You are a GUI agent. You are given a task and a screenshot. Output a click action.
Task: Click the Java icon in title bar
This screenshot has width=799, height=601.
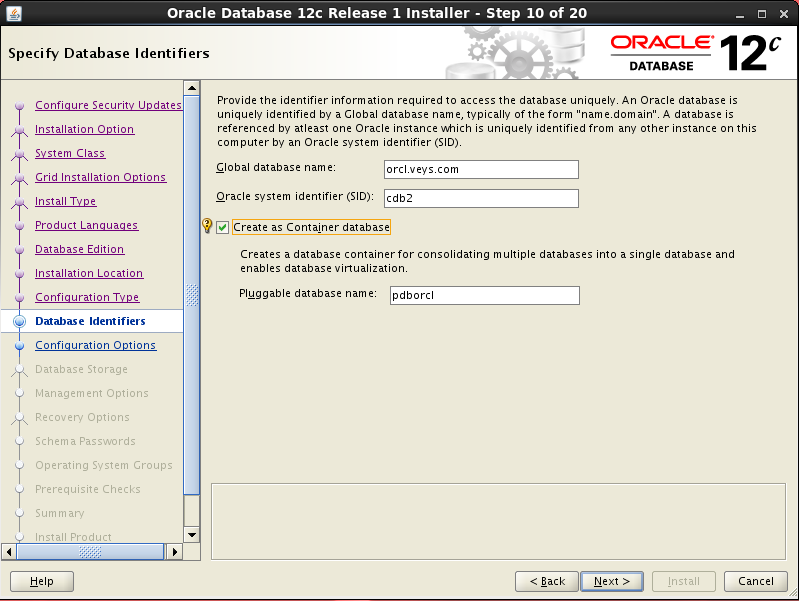[14, 13]
